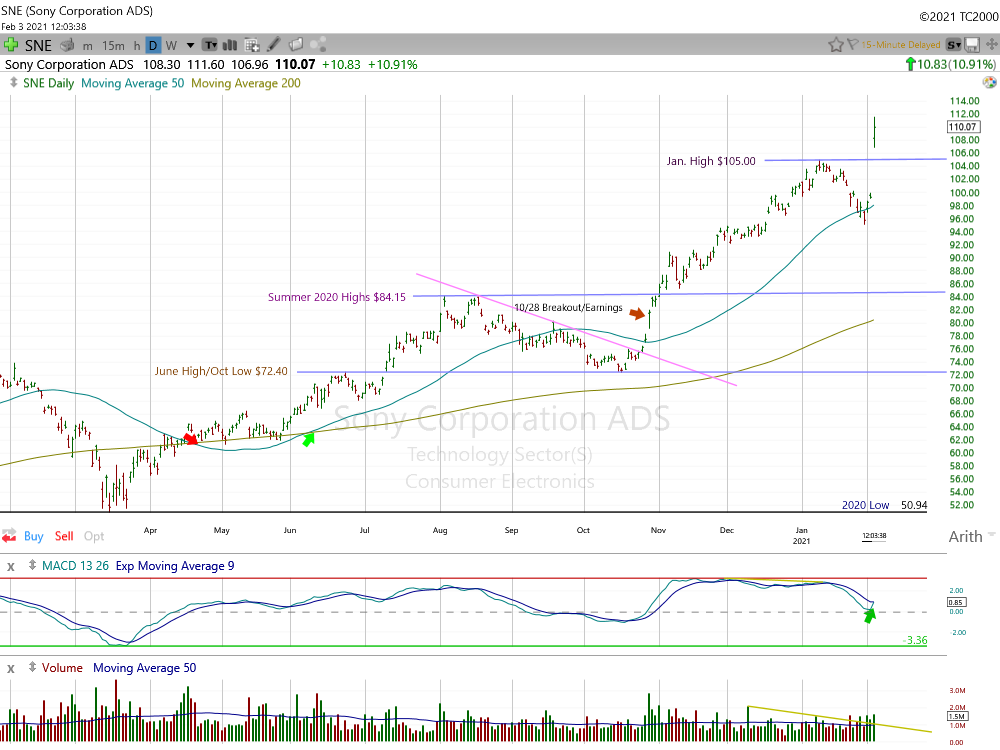
Task: Click the Buy button
Action: coord(33,536)
